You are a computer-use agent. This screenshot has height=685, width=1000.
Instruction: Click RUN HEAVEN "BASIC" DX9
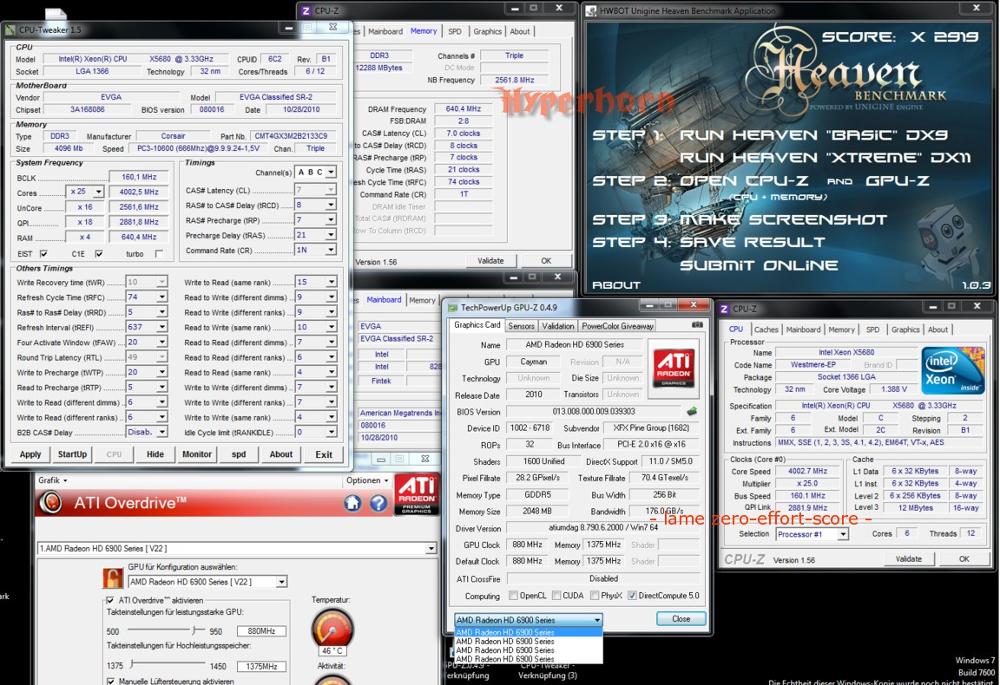(813, 135)
